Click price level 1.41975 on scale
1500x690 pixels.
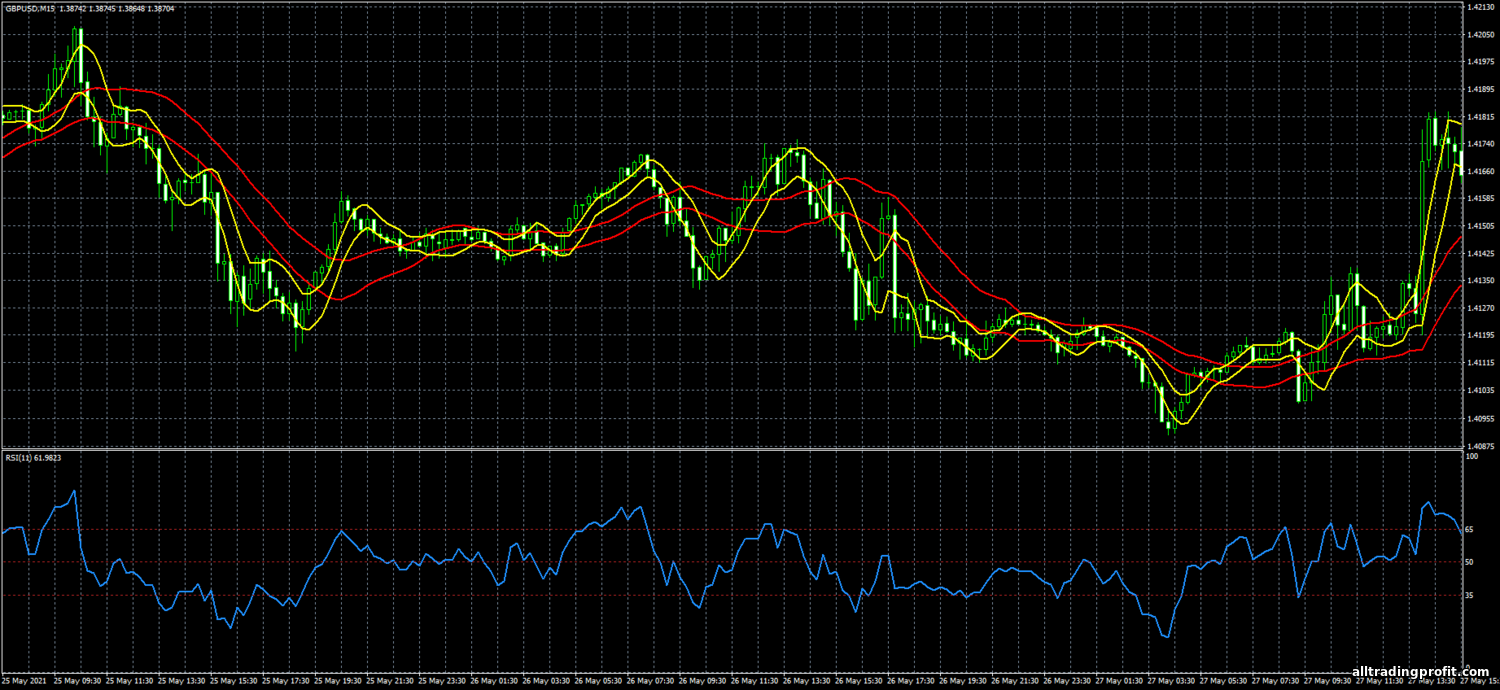1481,62
